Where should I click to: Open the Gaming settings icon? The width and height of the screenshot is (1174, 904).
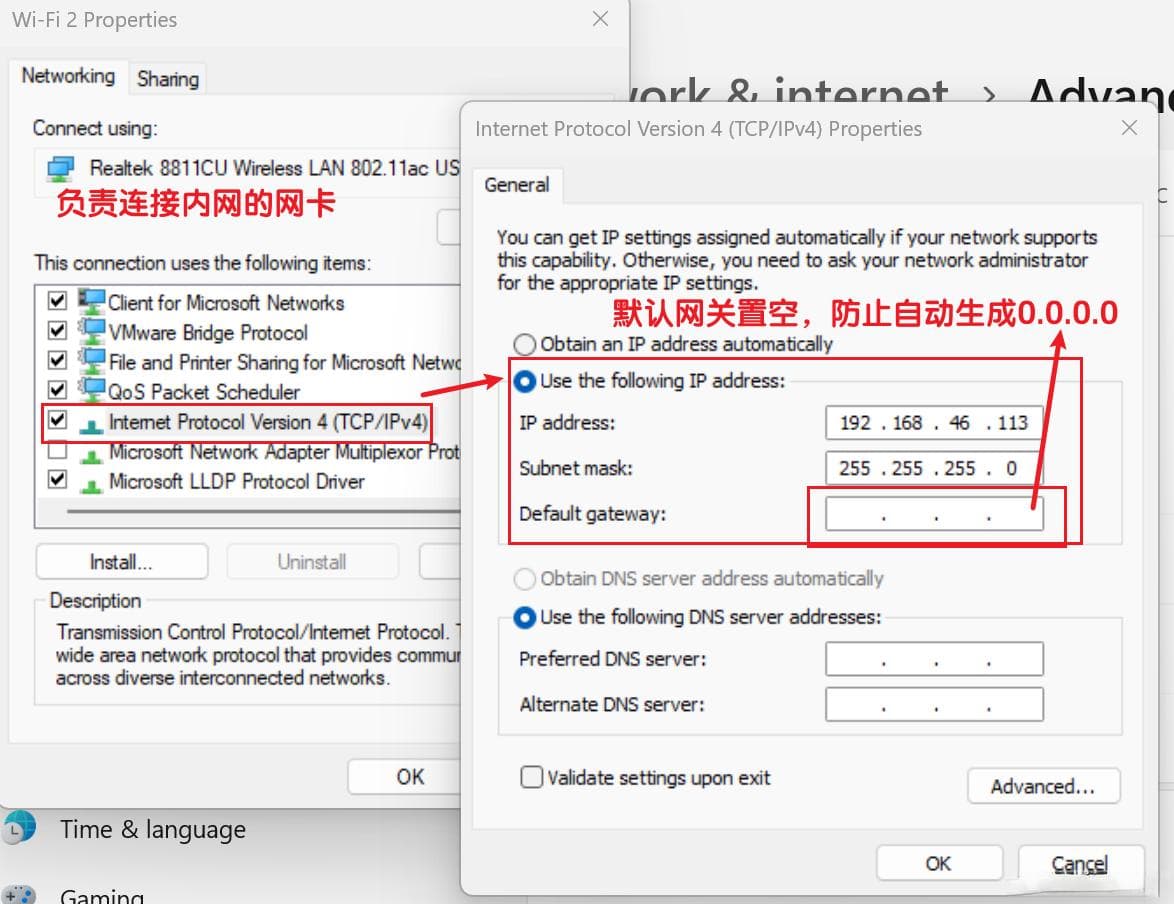pos(18,894)
